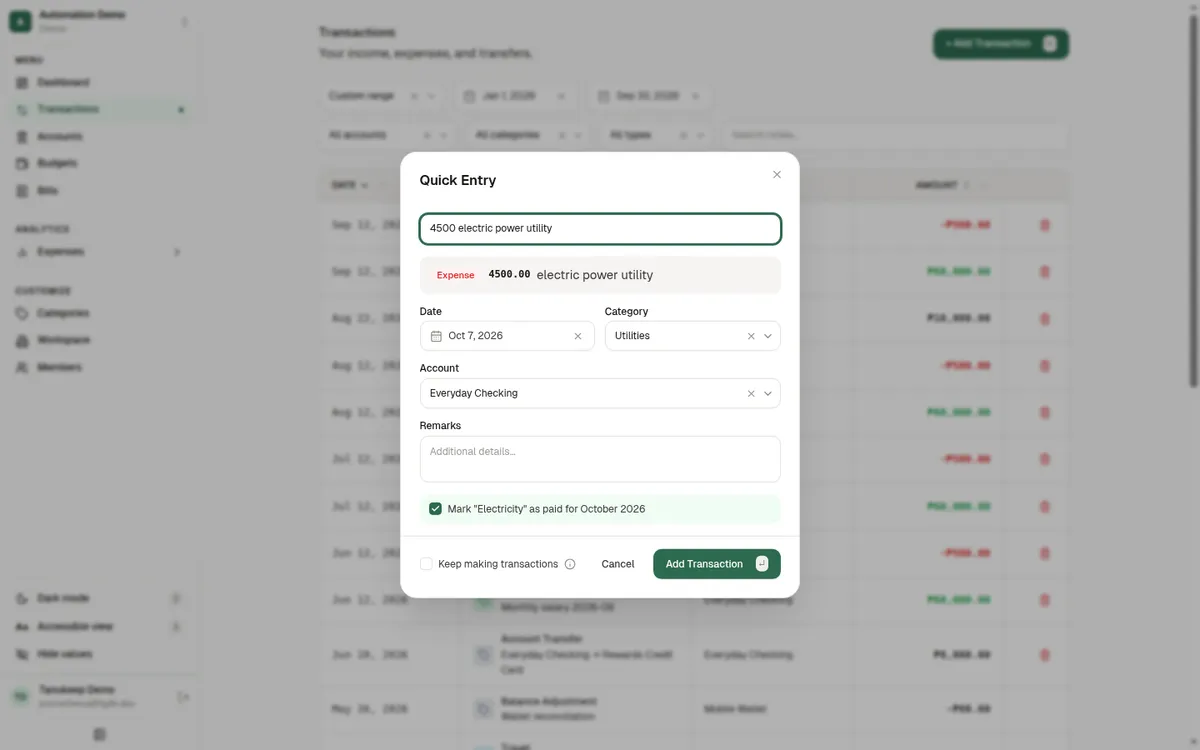Image resolution: width=1200 pixels, height=750 pixels.
Task: Open the All accounts filter dropdown
Action: pyautogui.click(x=388, y=135)
